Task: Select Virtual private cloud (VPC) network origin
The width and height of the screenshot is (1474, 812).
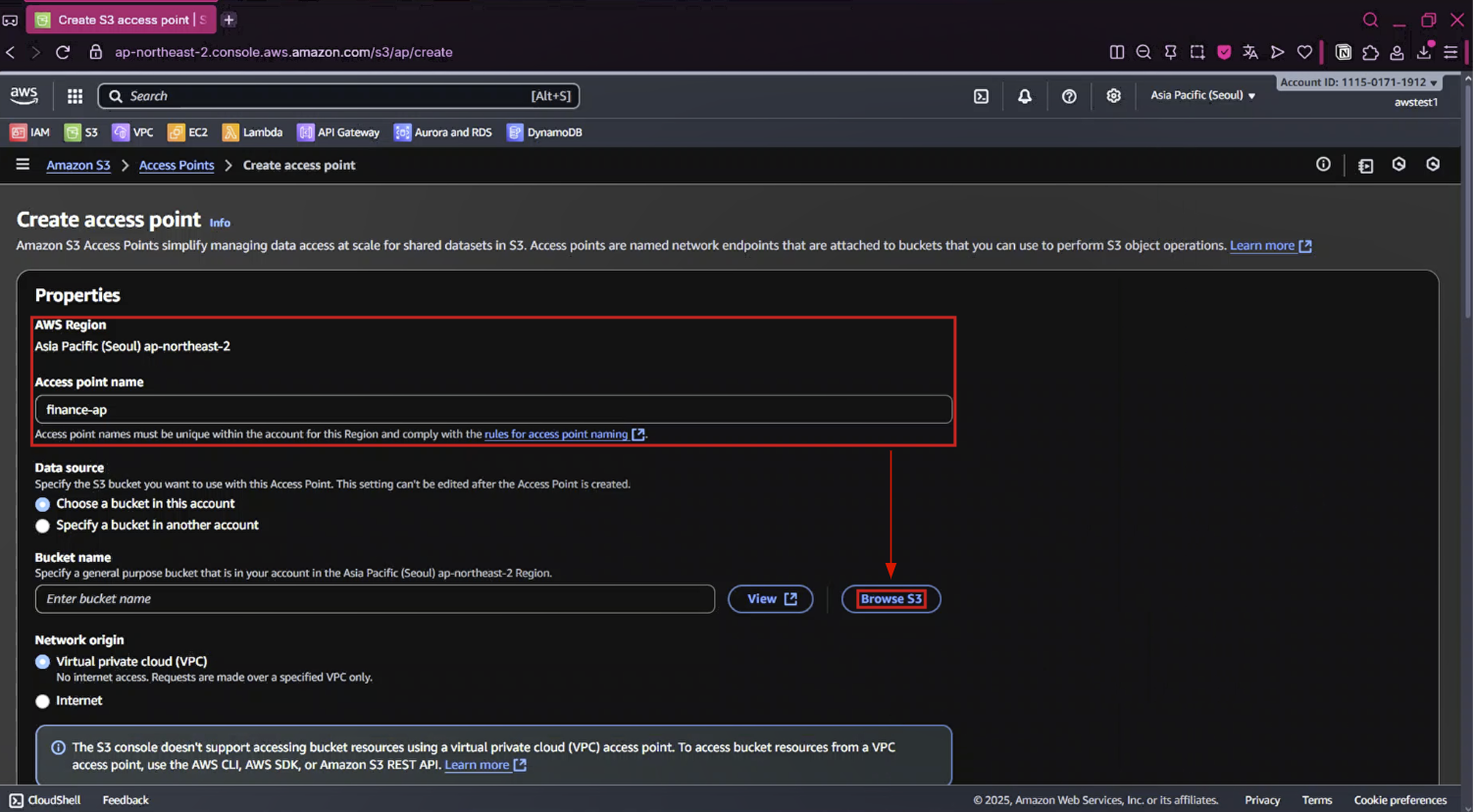Action: click(x=42, y=662)
